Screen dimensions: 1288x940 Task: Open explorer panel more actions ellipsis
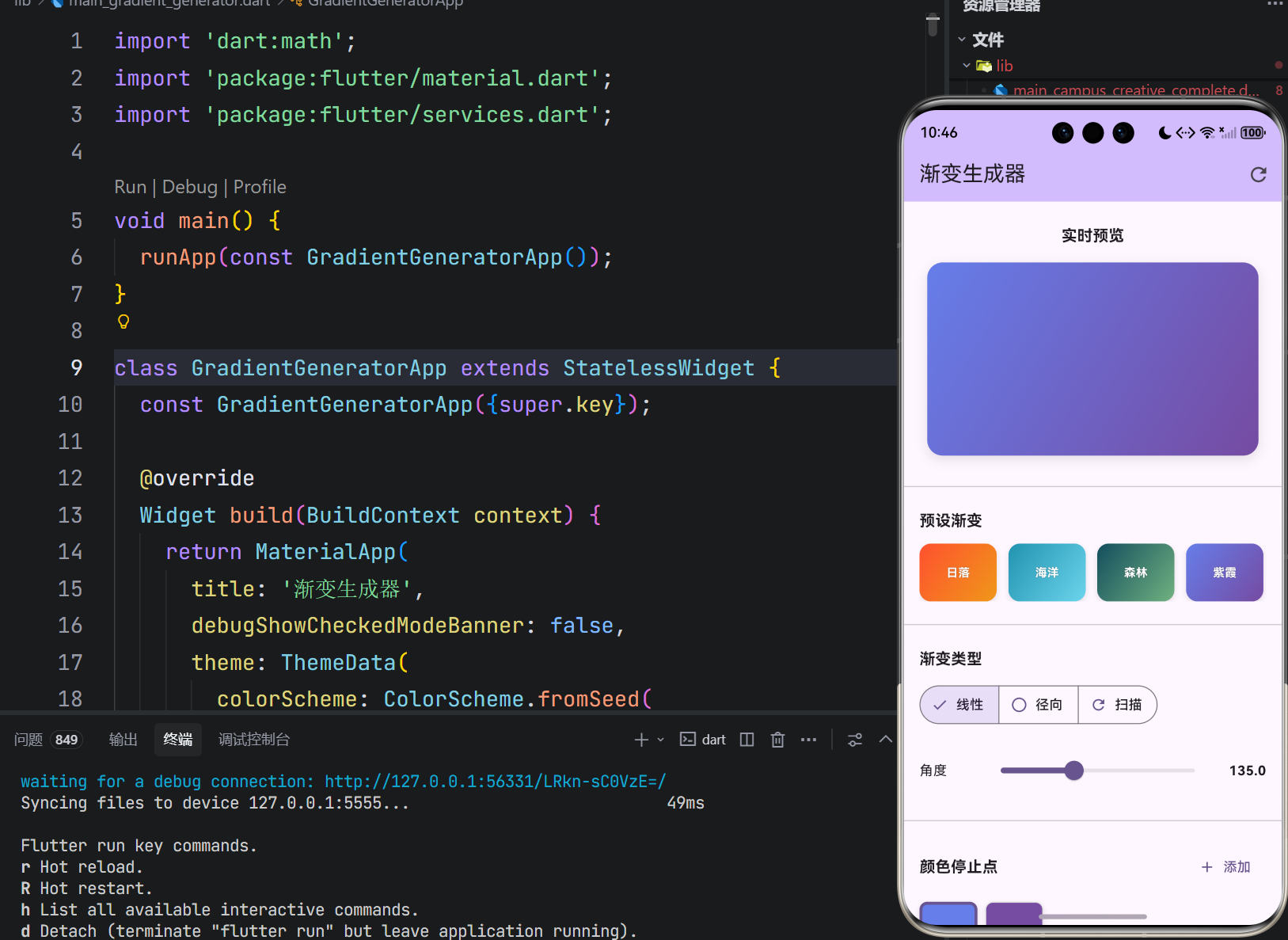(x=1275, y=5)
